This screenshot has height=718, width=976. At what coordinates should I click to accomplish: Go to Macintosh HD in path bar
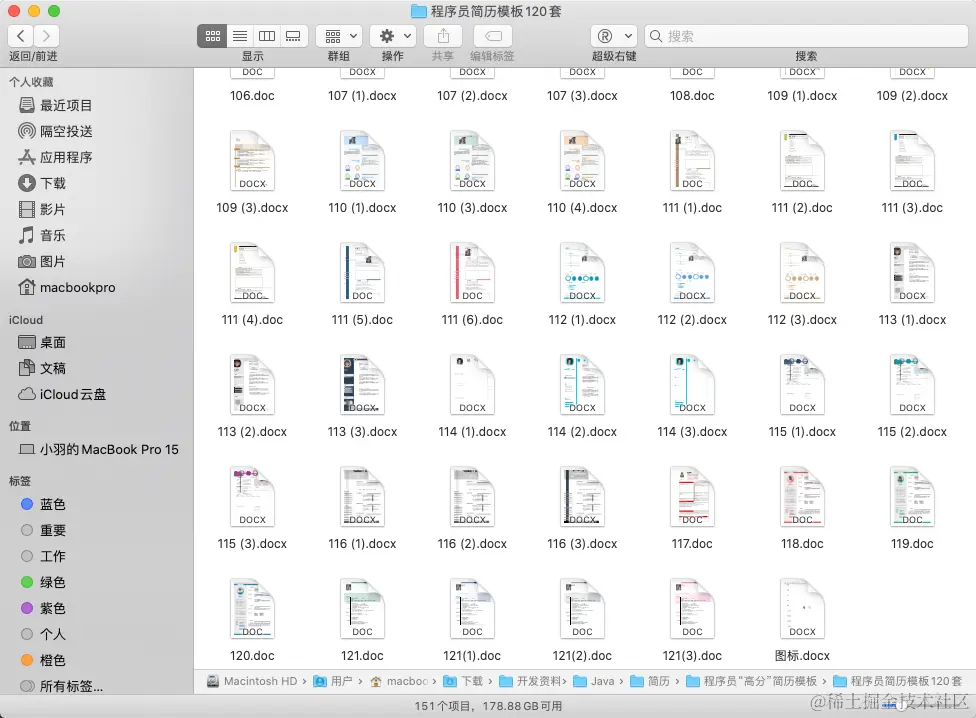pos(253,681)
